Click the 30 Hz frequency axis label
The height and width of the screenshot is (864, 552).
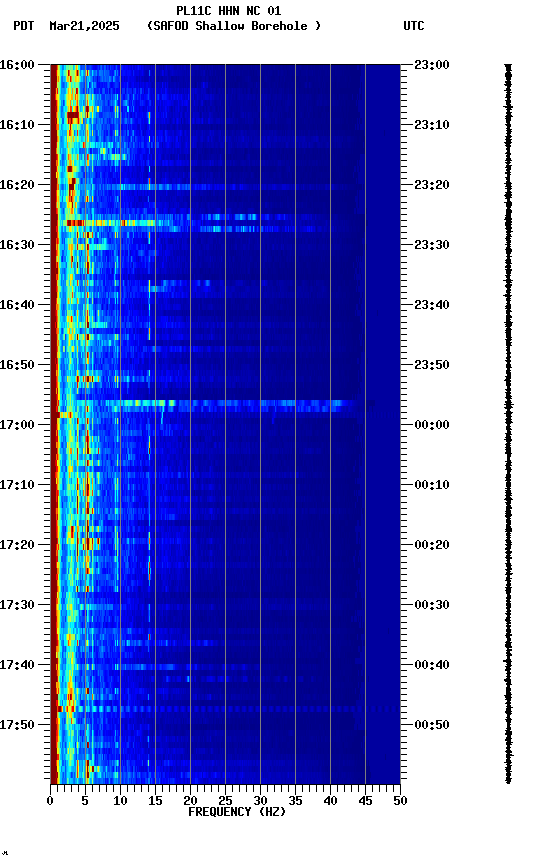coord(260,801)
